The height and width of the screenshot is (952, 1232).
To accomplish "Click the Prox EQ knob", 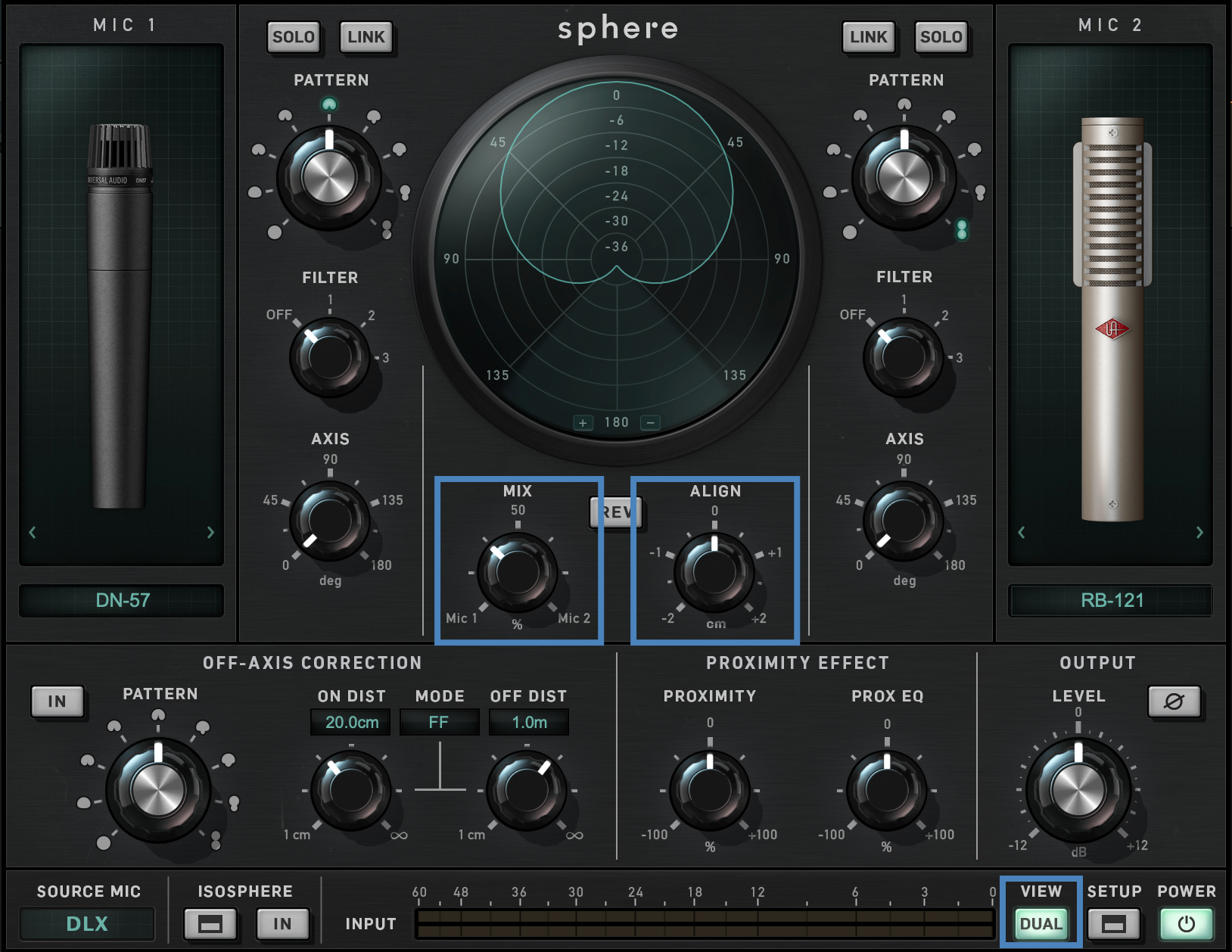I will pos(887,790).
